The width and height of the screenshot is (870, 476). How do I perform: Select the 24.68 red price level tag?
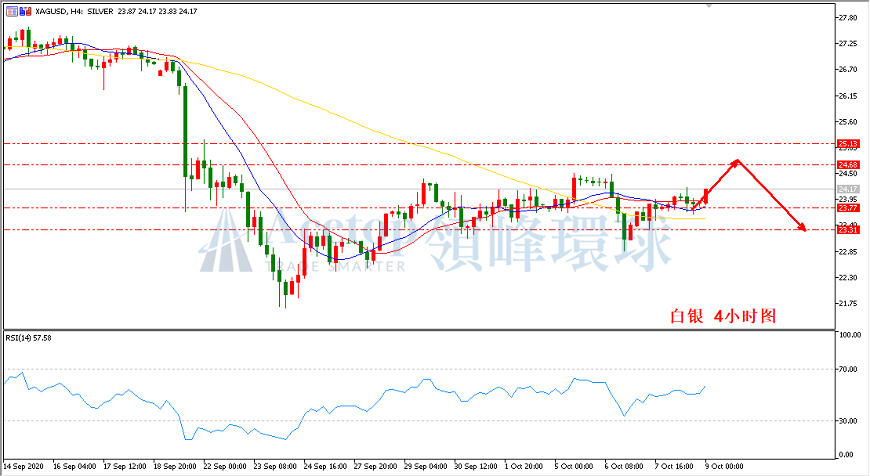pos(848,165)
